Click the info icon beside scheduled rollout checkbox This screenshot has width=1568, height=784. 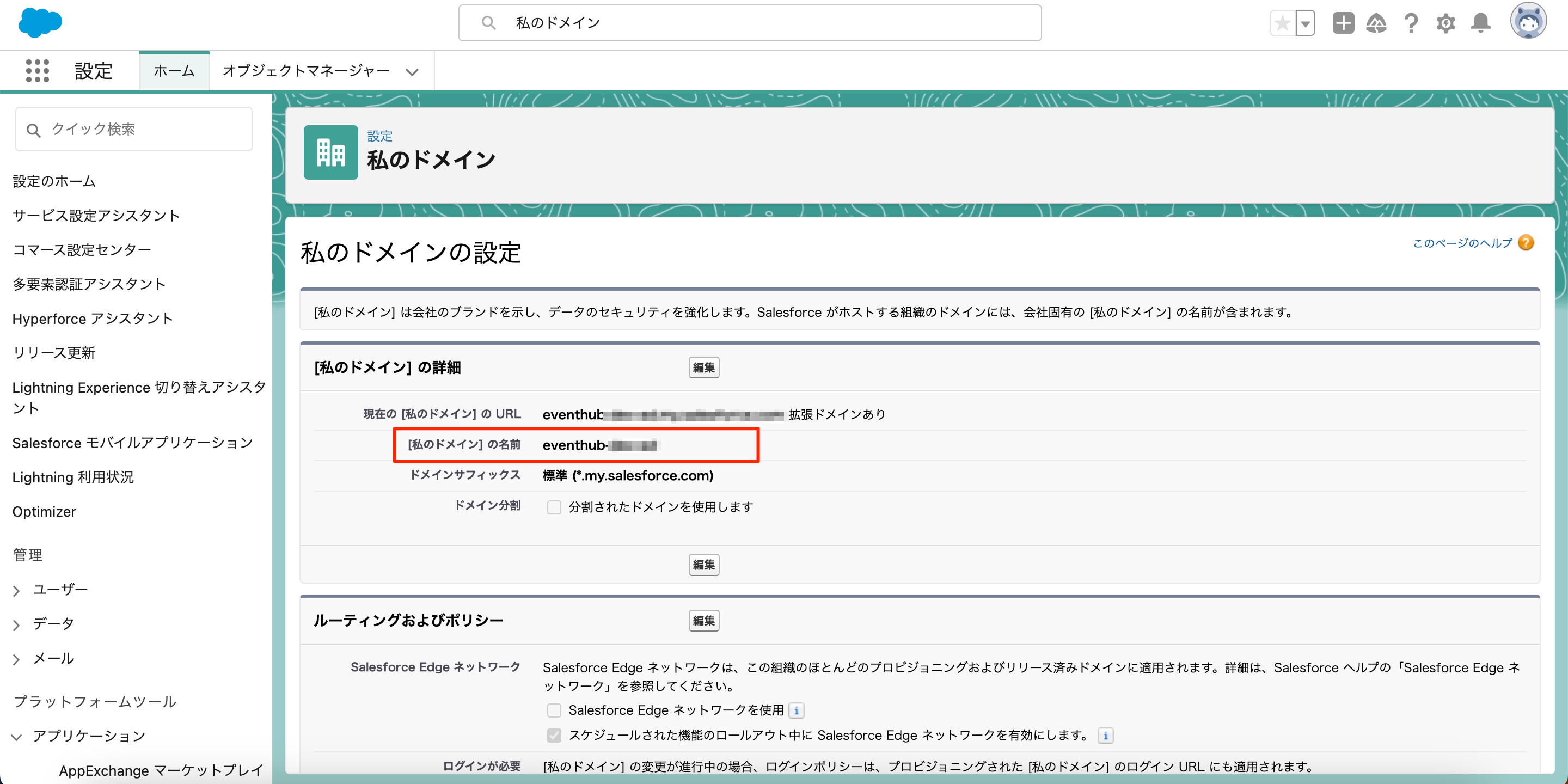click(1105, 736)
